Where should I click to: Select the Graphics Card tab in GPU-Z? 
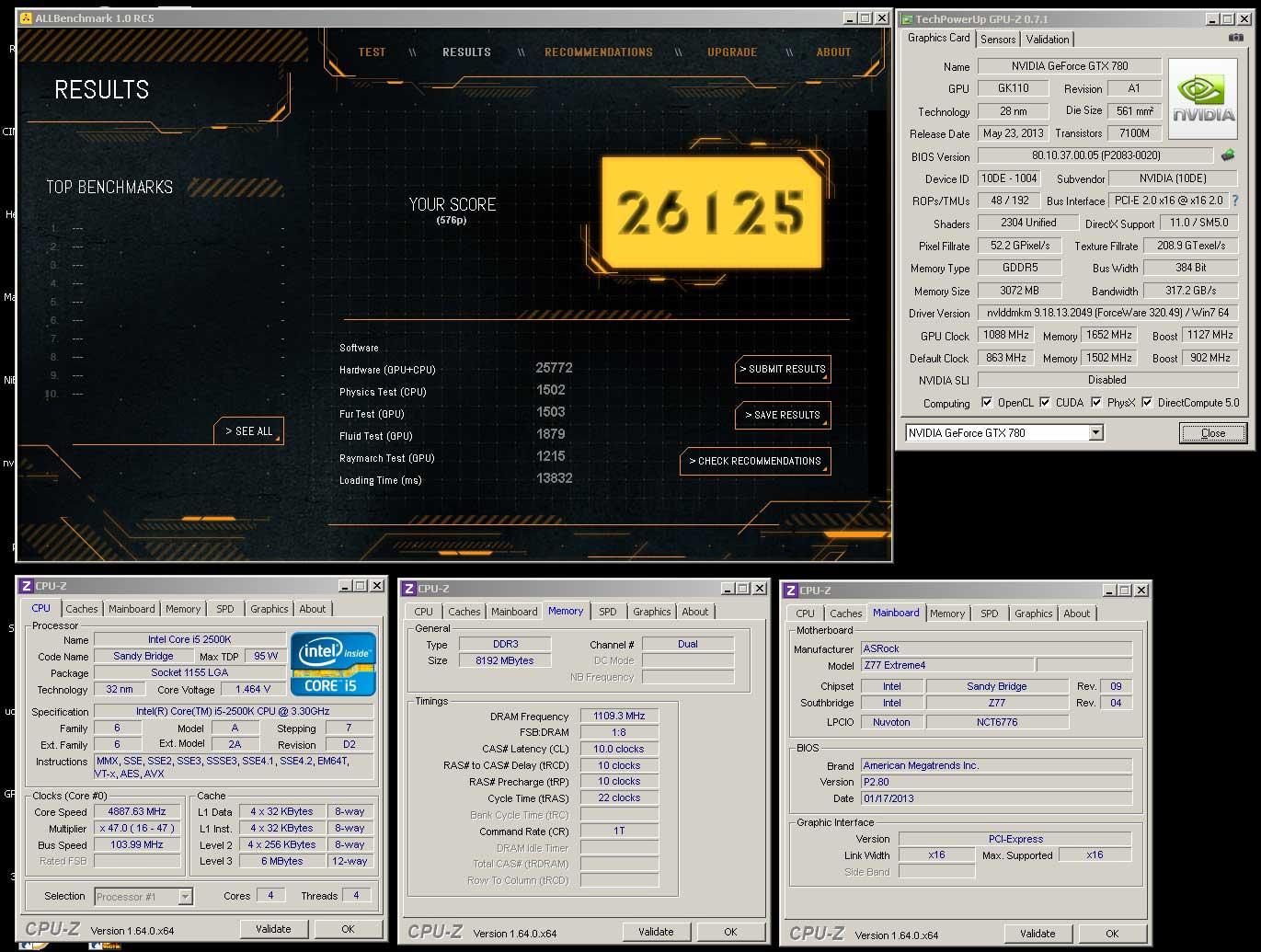click(938, 38)
